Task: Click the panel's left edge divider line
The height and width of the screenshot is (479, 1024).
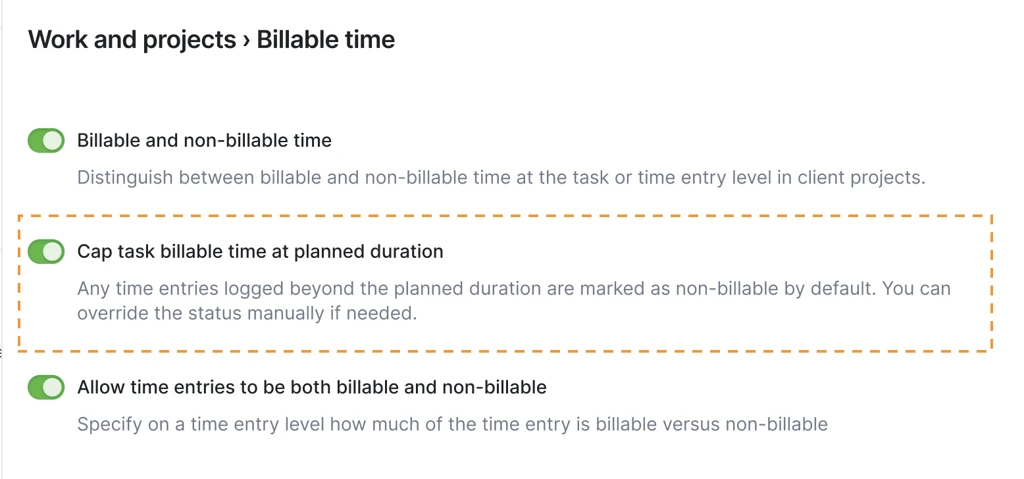Action: (2, 240)
